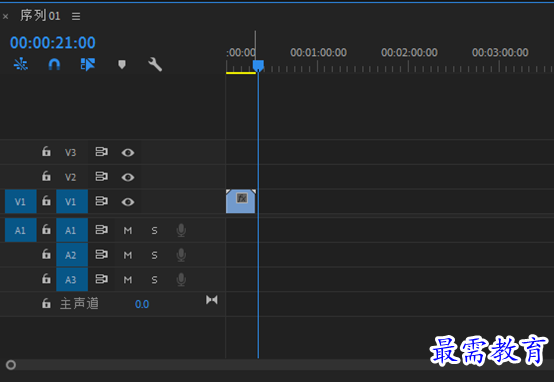Viewport: 554px width, 382px height.
Task: Toggle sync lock on track A3
Action: 101,280
